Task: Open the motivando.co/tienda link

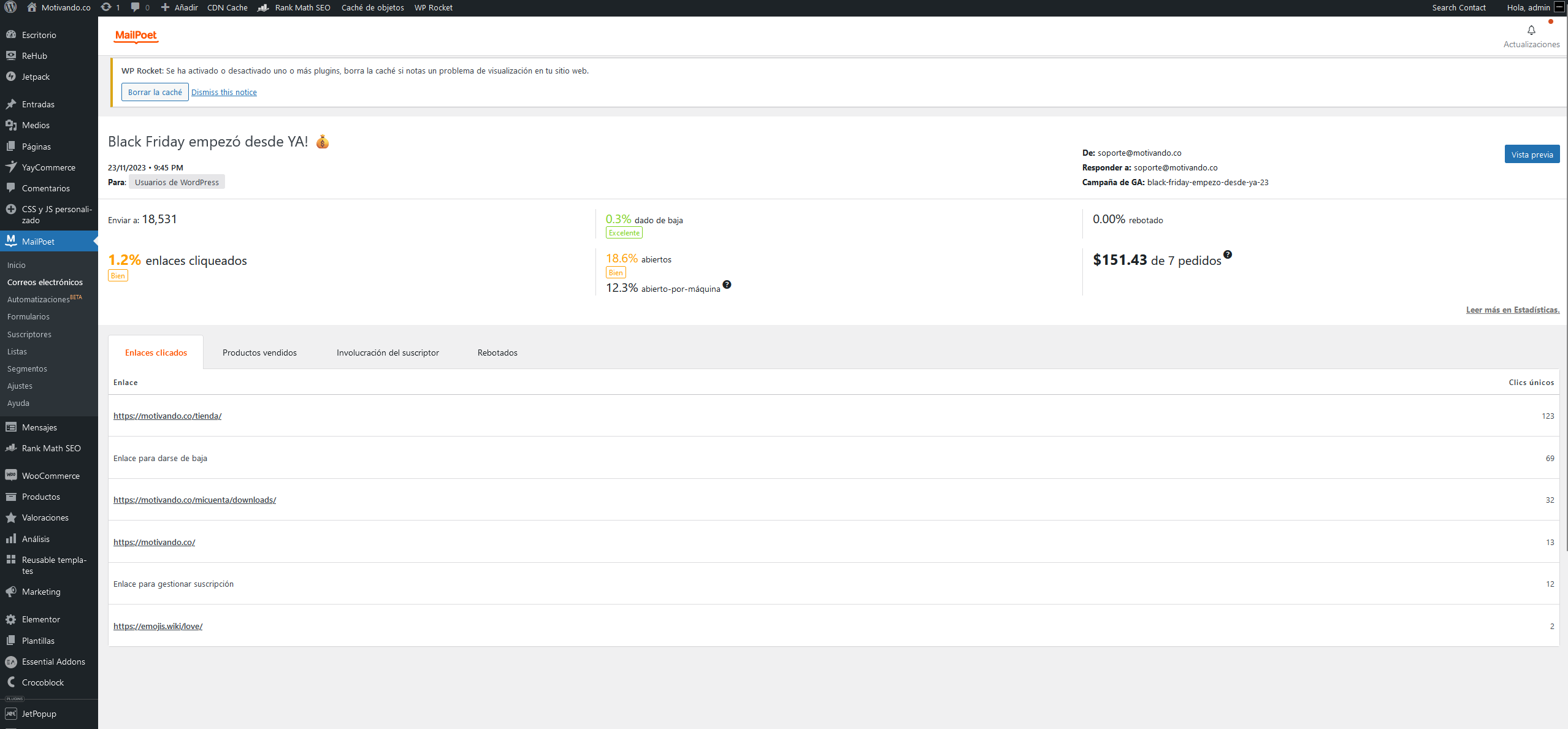Action: pyautogui.click(x=167, y=416)
